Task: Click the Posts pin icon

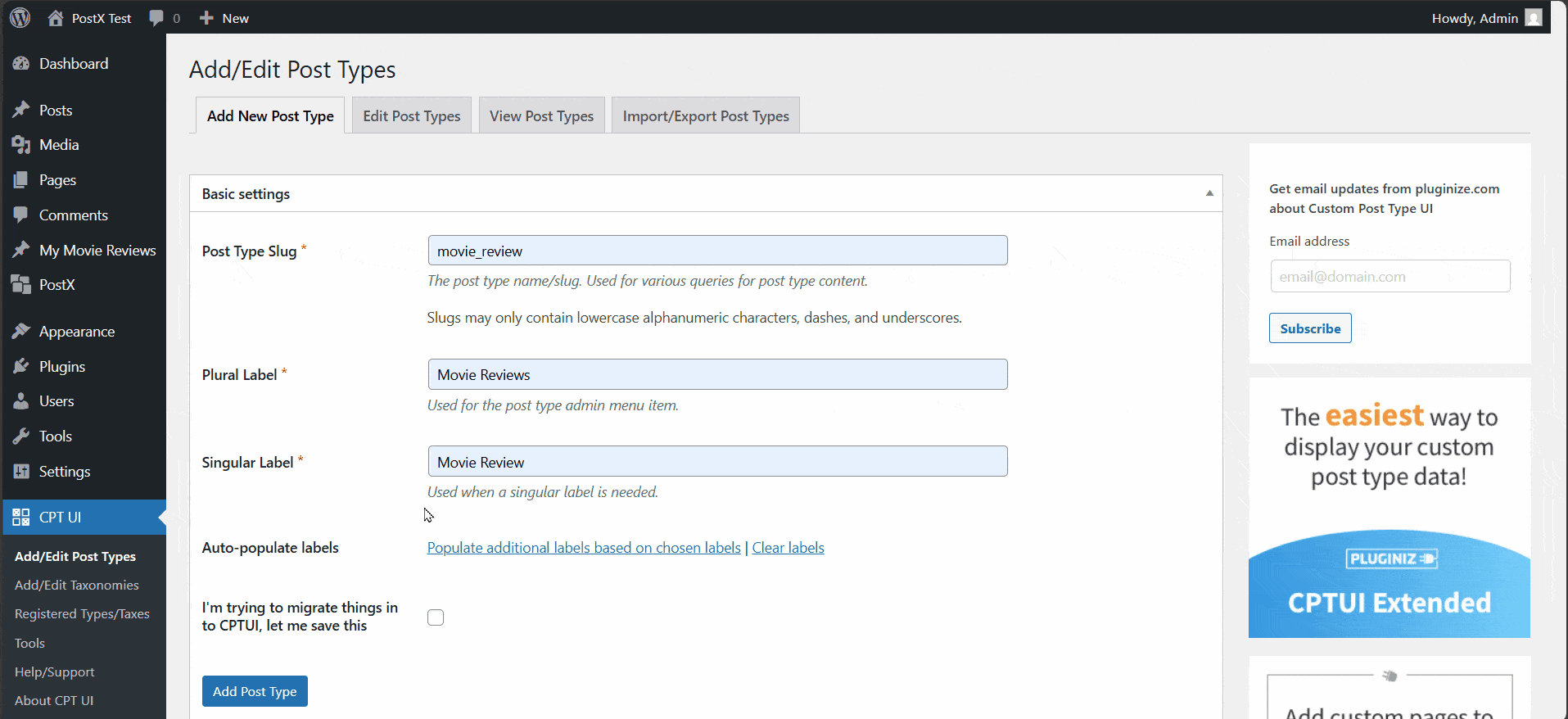Action: tap(21, 110)
